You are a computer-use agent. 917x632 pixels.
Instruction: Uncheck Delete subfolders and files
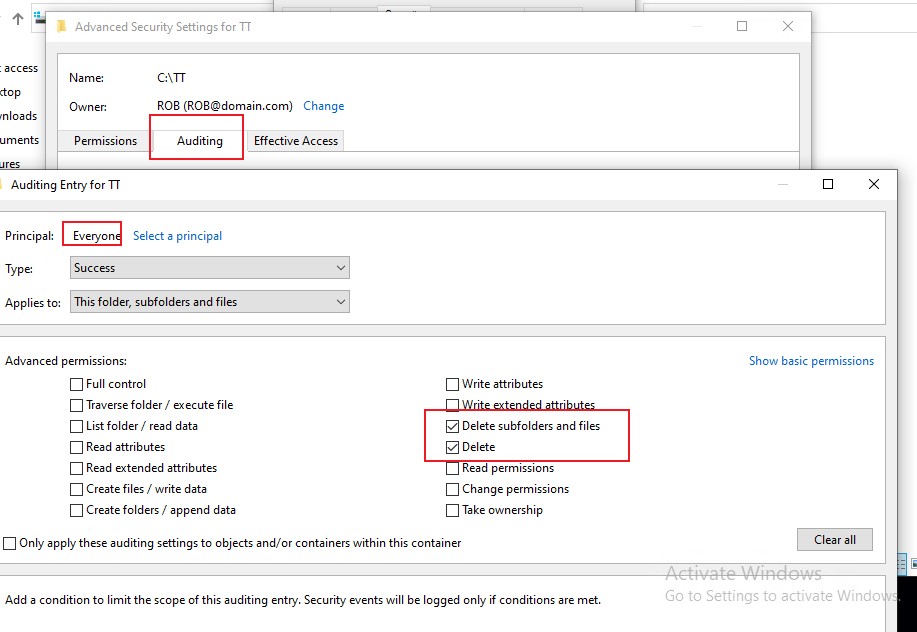tap(452, 426)
